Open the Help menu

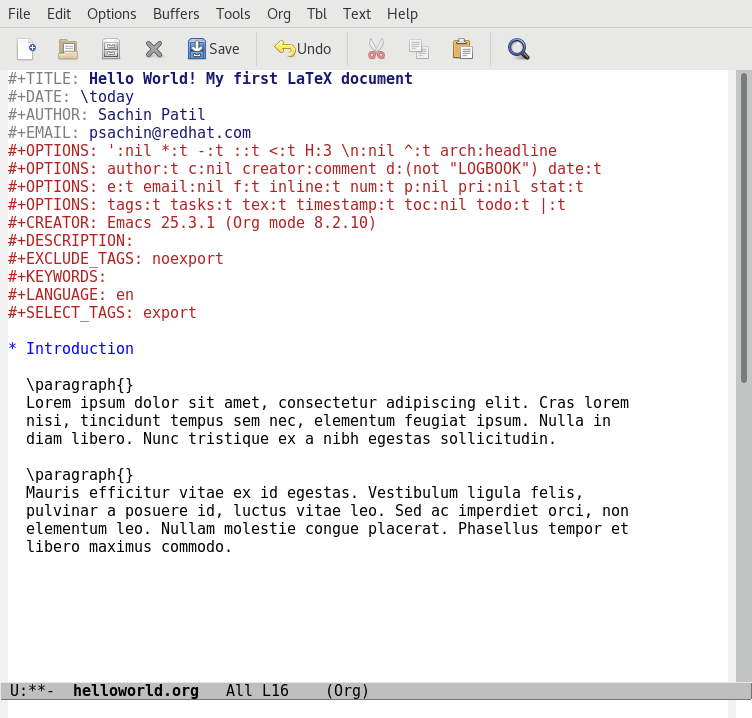coord(402,14)
